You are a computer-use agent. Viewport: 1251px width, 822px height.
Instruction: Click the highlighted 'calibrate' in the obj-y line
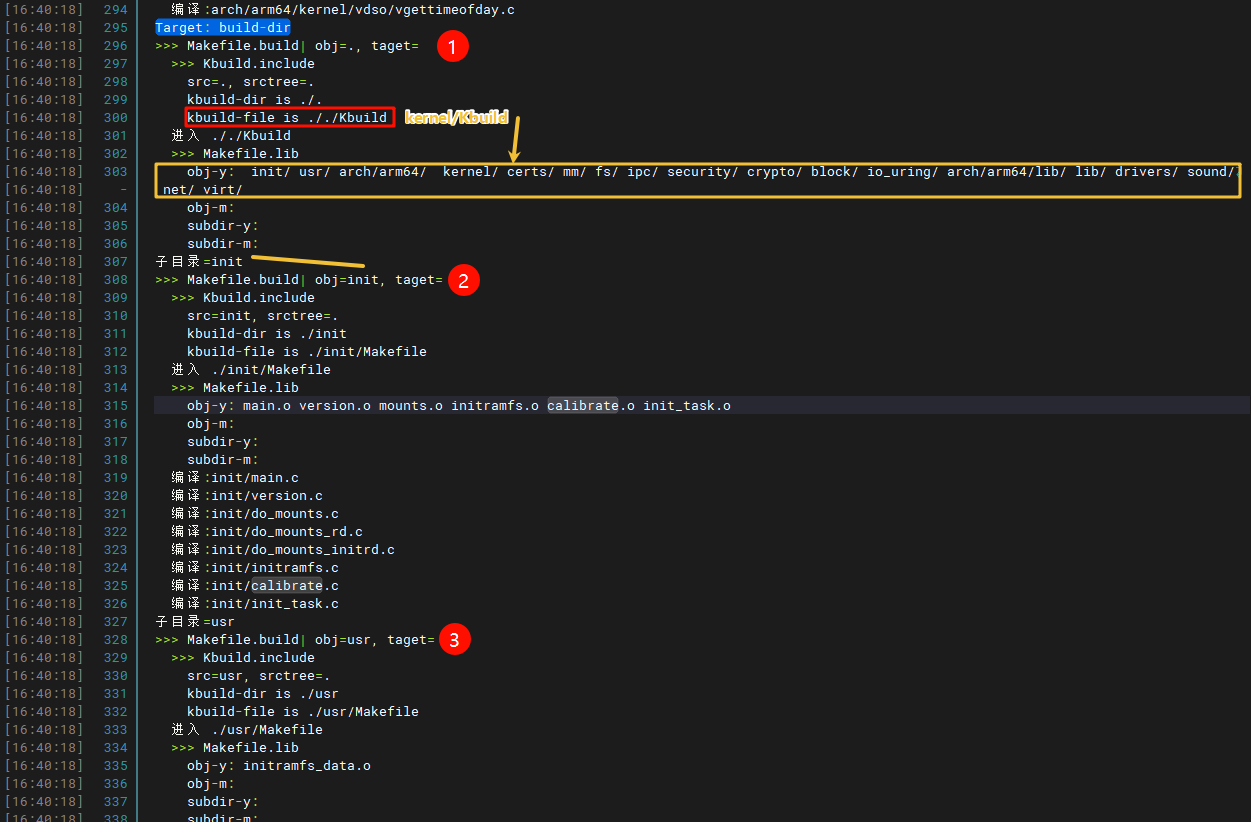(582, 406)
